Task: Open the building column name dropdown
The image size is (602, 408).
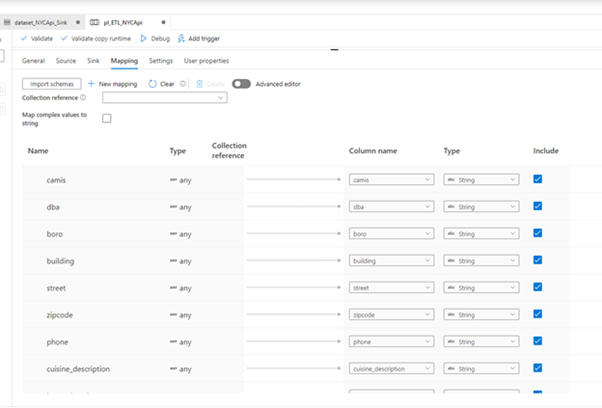Action: pyautogui.click(x=392, y=261)
